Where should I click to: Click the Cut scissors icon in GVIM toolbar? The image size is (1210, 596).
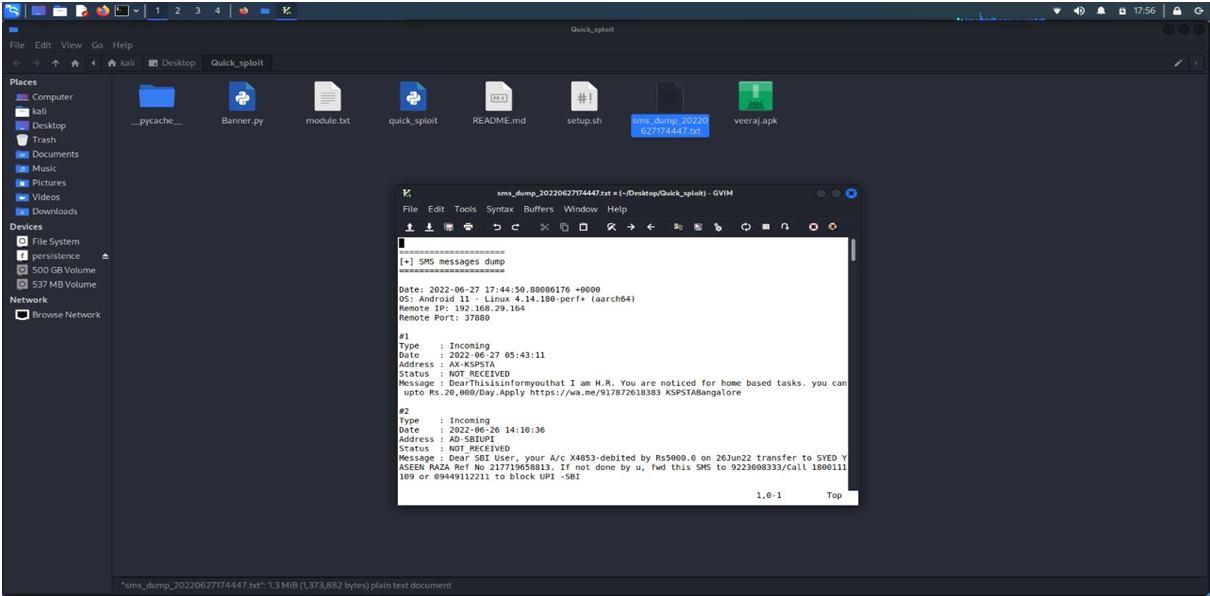click(545, 227)
